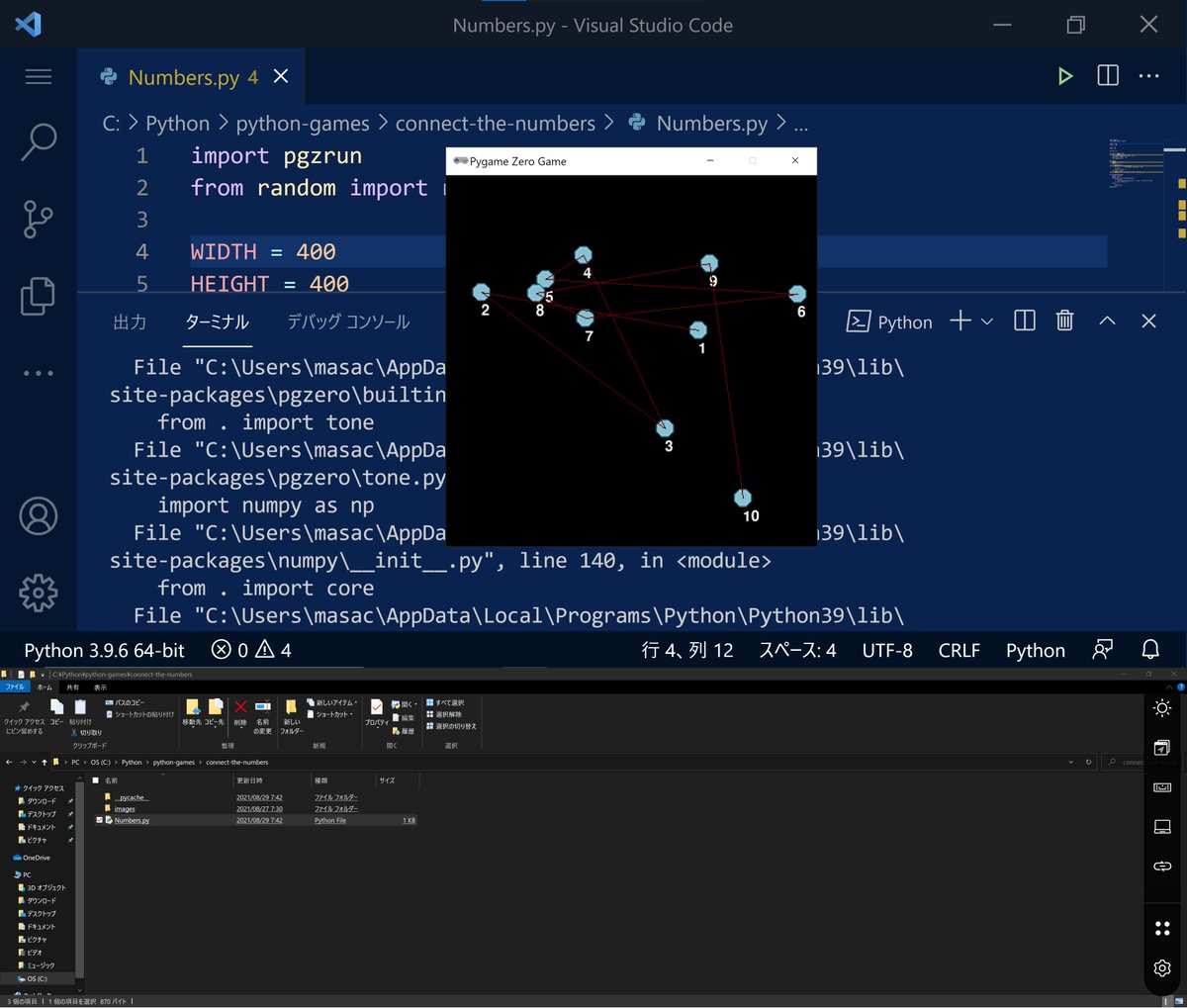Create a new terminal with plus icon
This screenshot has width=1187, height=1008.
[x=960, y=321]
